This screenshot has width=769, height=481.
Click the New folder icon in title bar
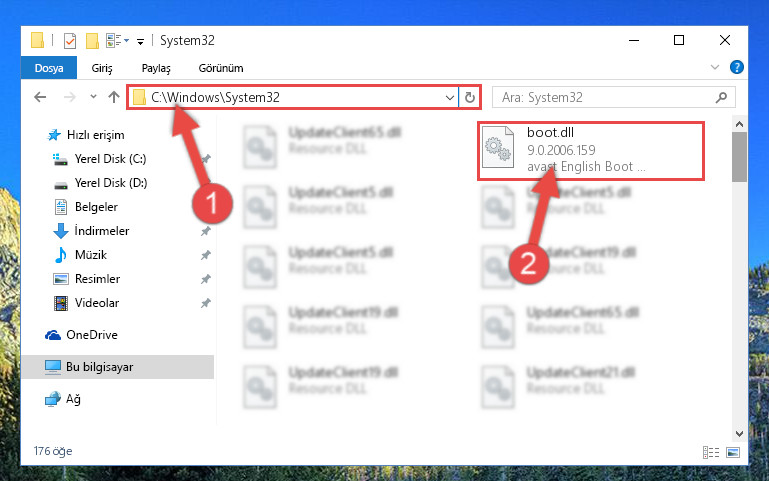click(x=92, y=41)
